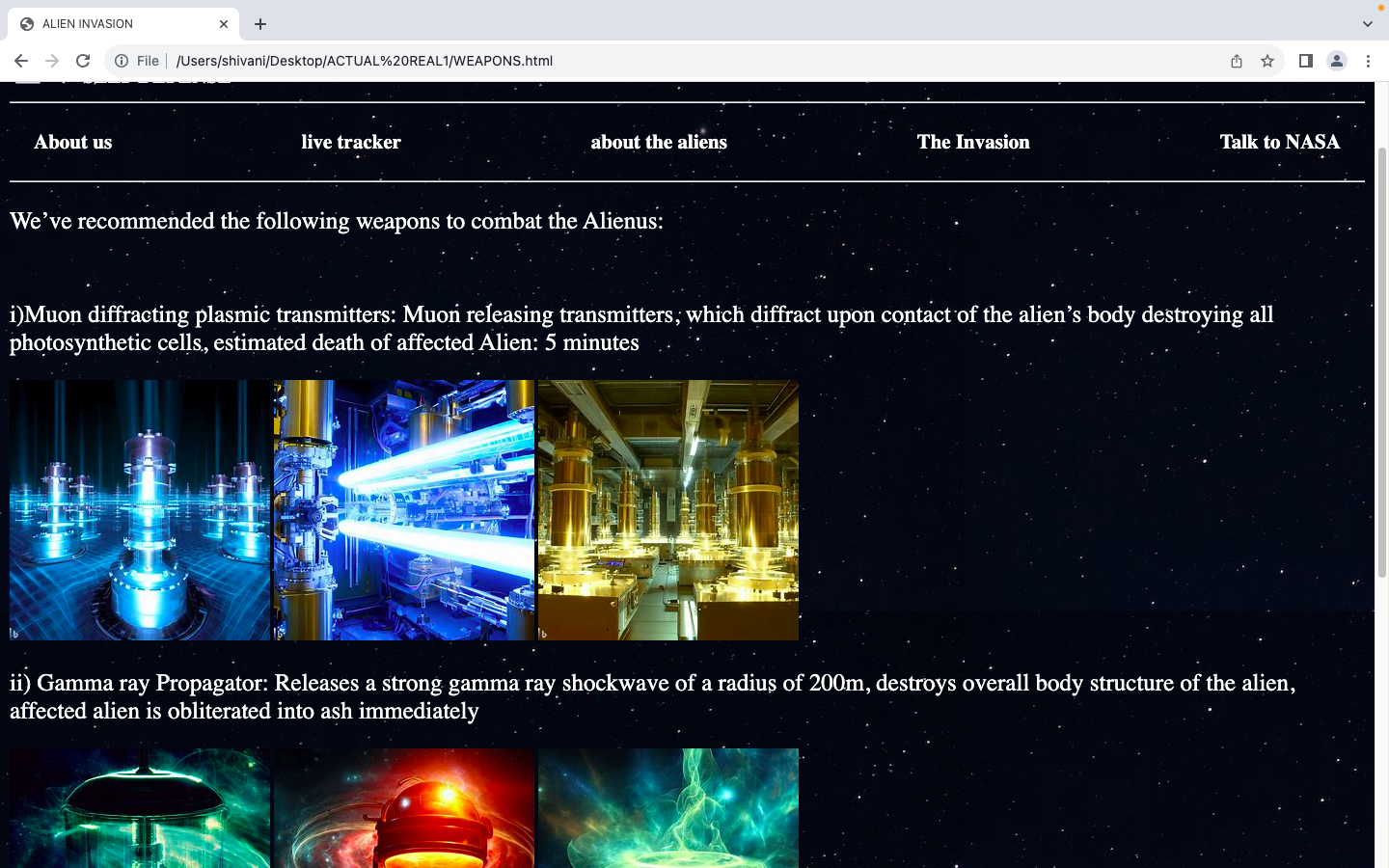Go to about the aliens page
This screenshot has width=1389, height=868.
tap(659, 142)
